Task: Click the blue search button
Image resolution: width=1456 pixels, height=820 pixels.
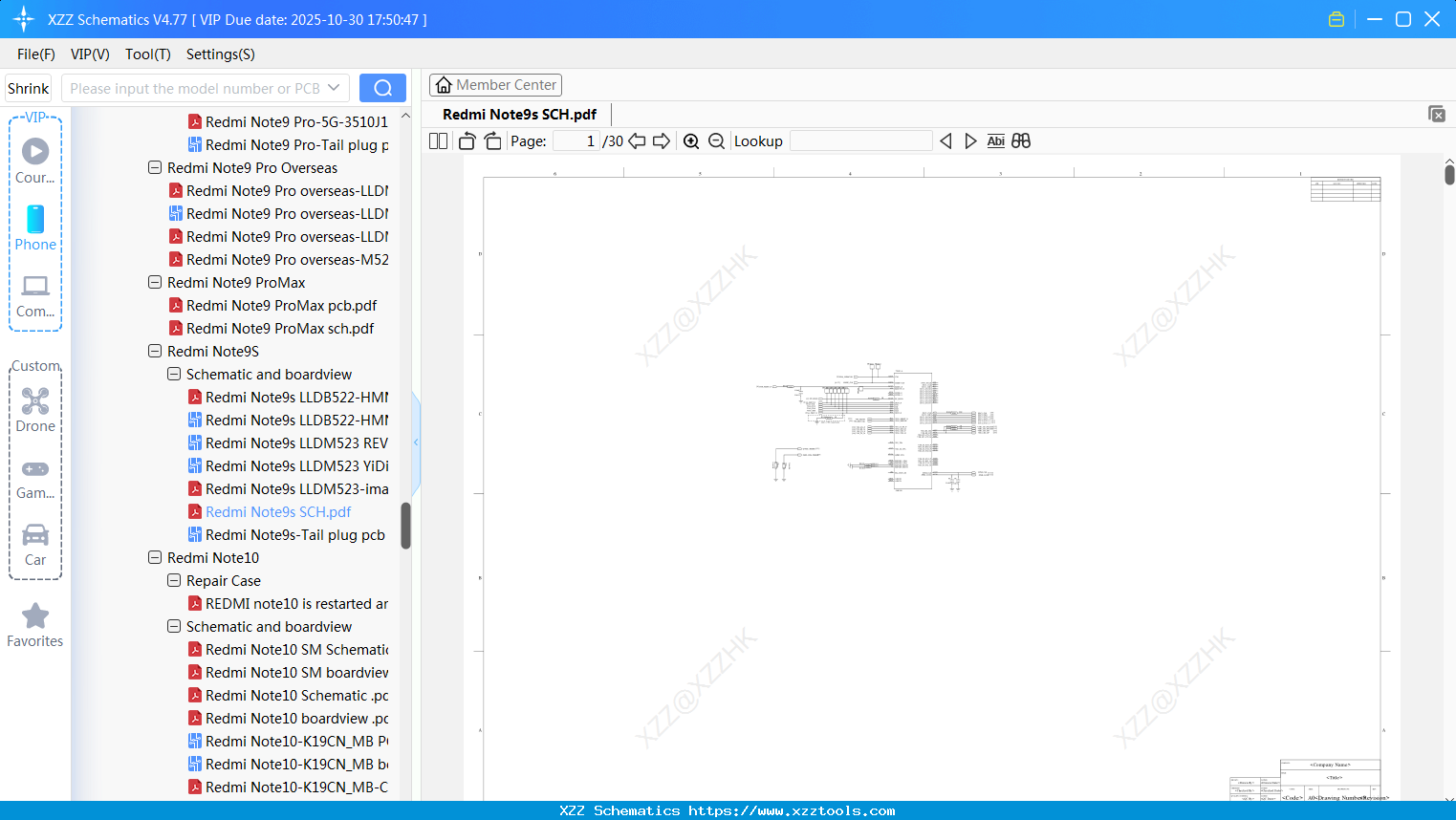Action: (x=382, y=88)
